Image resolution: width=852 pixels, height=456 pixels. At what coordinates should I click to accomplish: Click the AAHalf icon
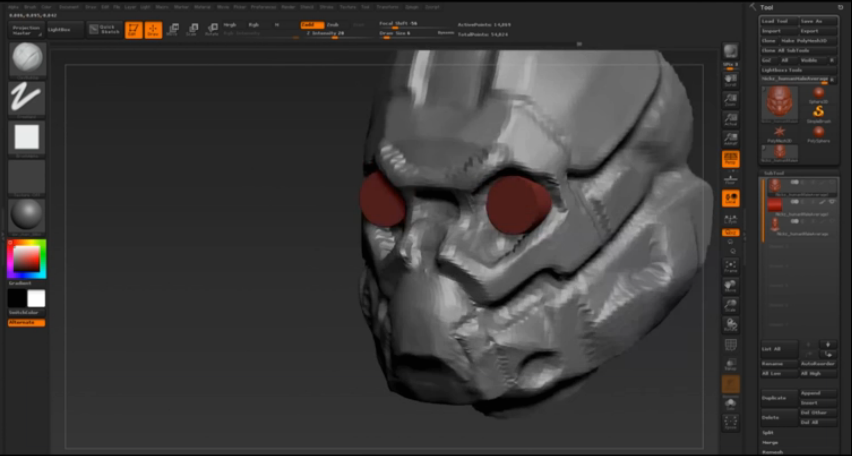[731, 139]
